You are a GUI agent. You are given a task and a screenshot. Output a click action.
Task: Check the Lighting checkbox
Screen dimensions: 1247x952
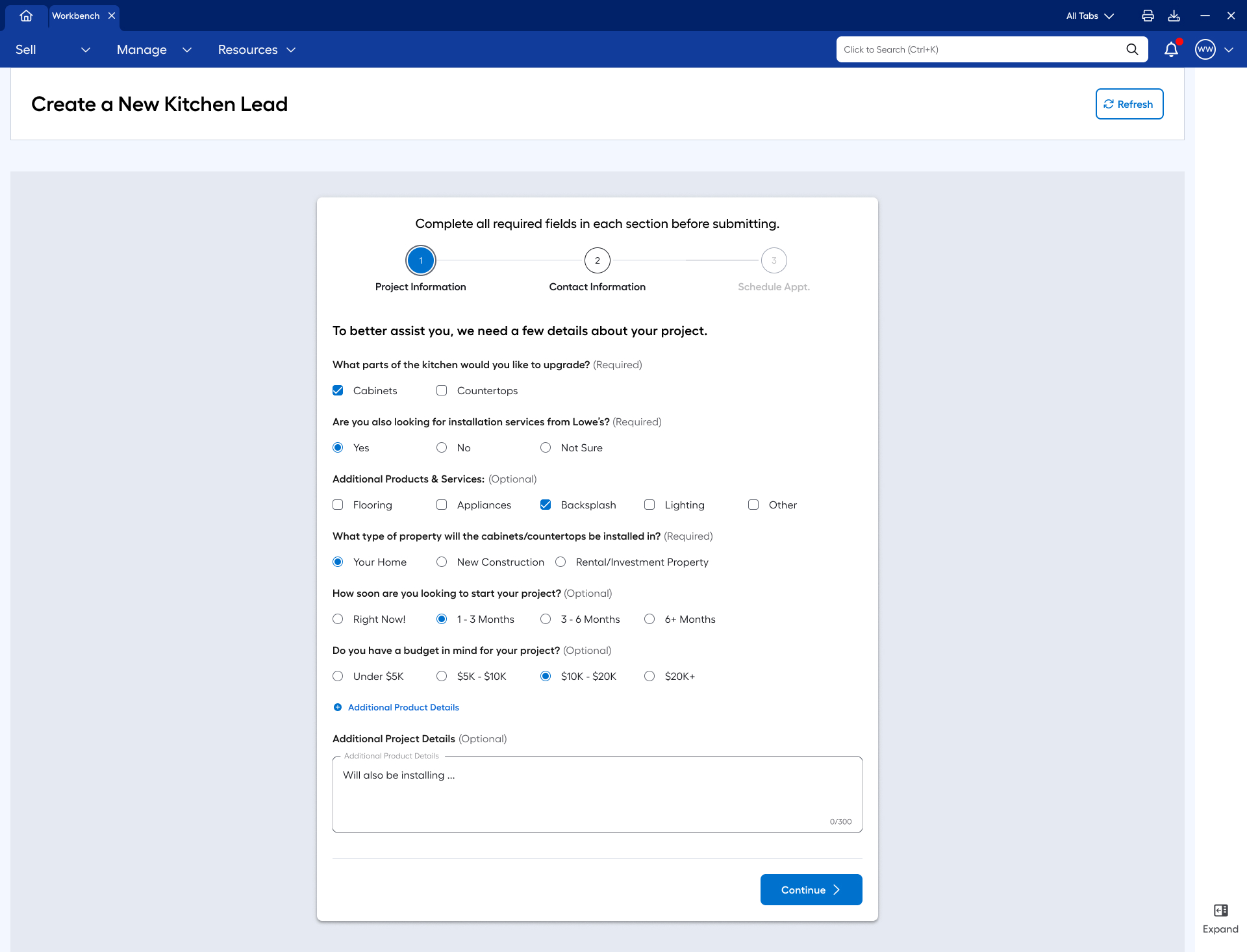pos(649,505)
